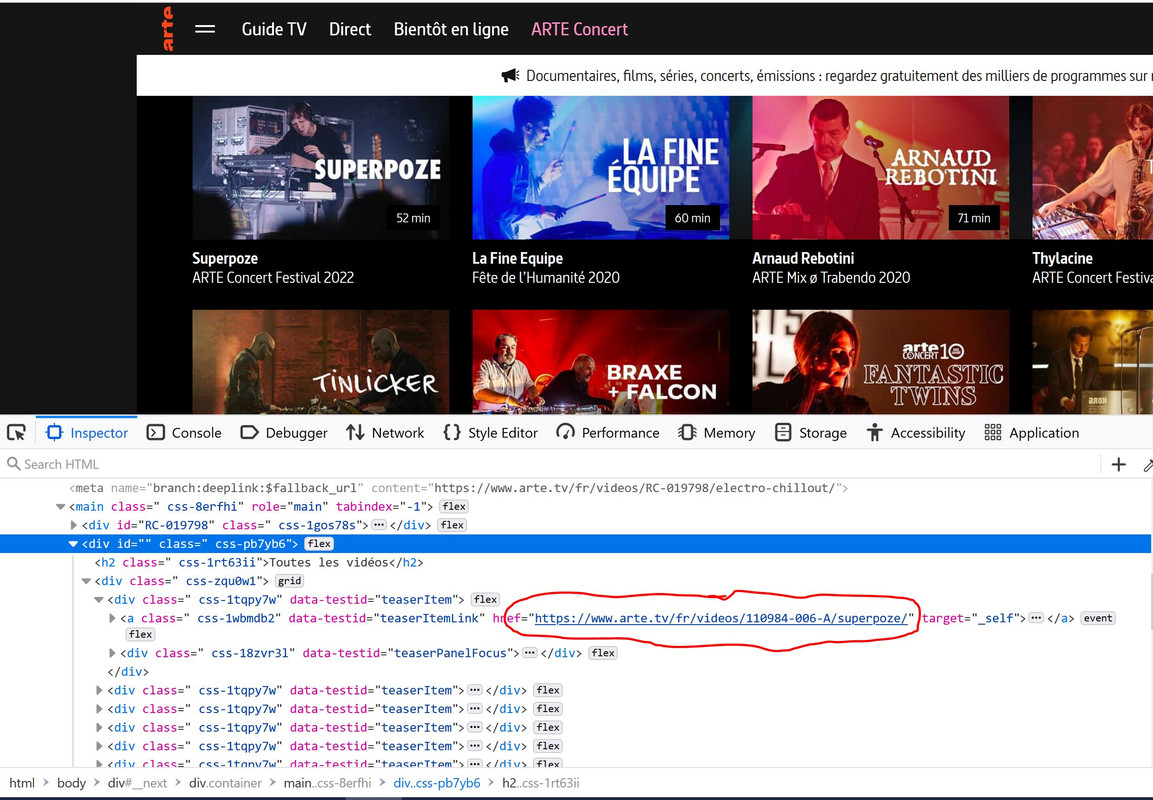Image resolution: width=1153 pixels, height=800 pixels.
Task: Switch to the Console tab
Action: (184, 432)
